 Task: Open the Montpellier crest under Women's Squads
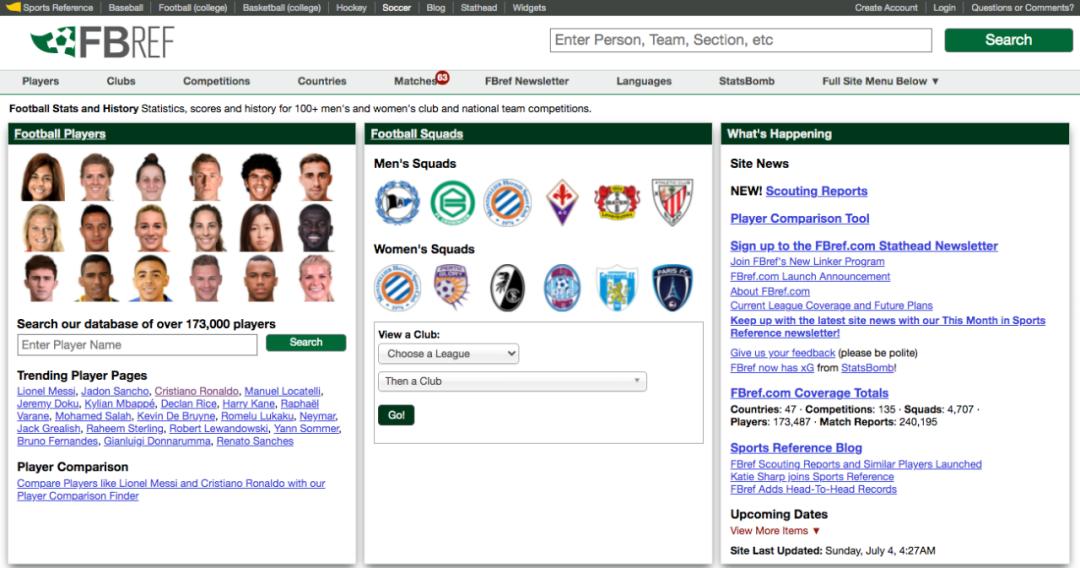tap(397, 288)
